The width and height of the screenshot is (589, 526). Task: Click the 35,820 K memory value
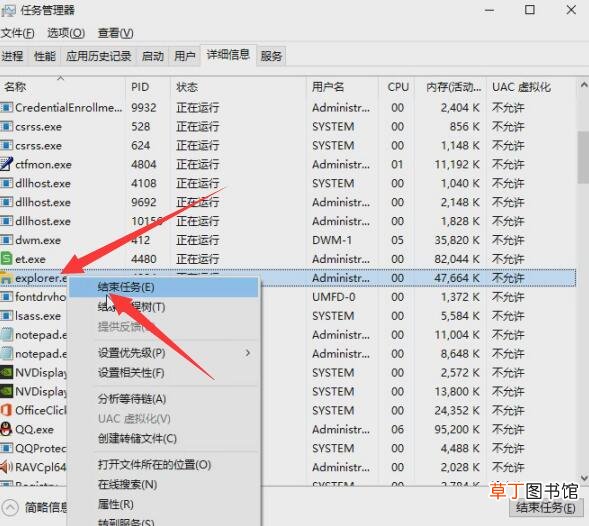pyautogui.click(x=457, y=240)
